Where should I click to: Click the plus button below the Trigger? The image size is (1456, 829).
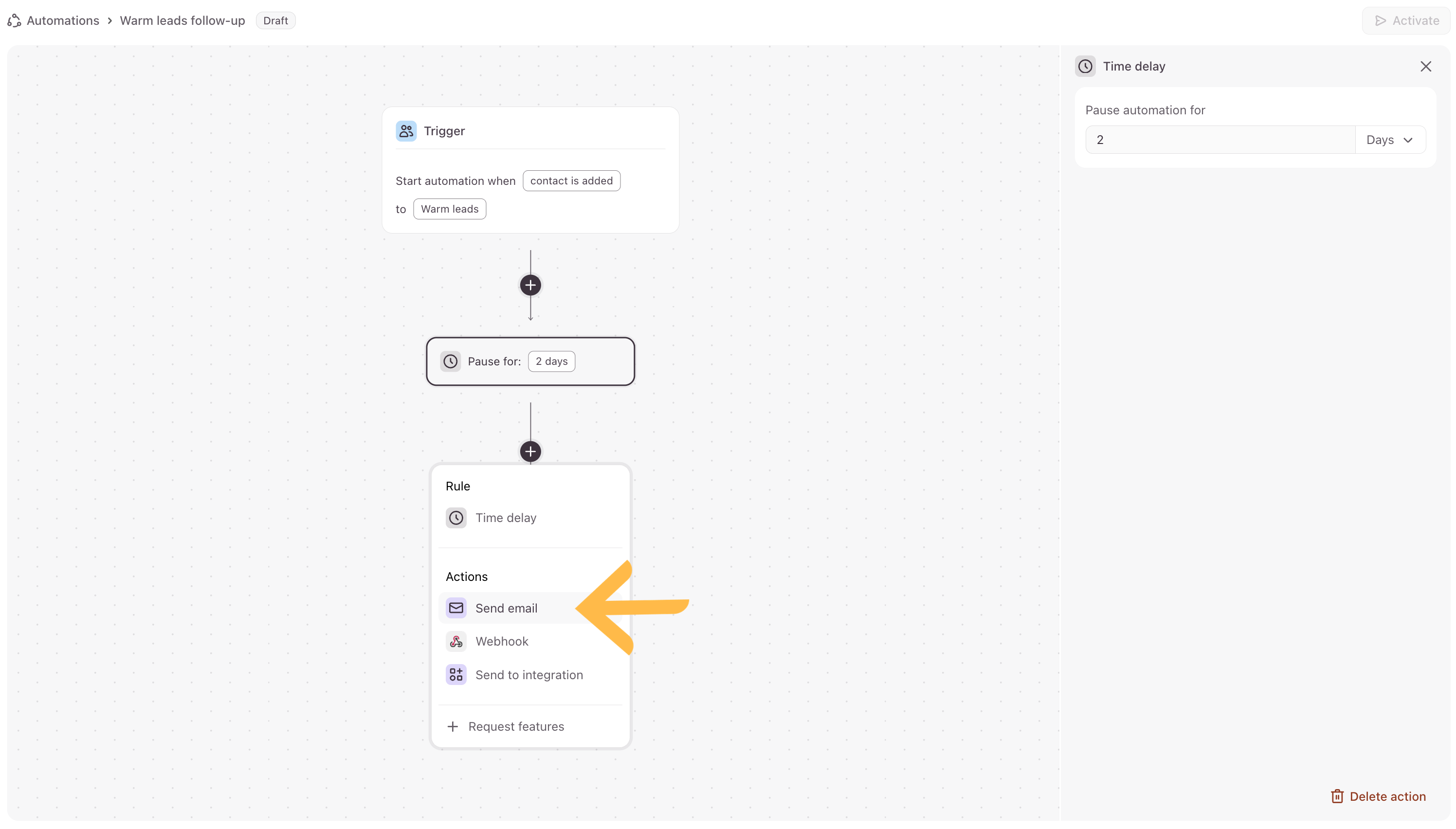pos(530,285)
